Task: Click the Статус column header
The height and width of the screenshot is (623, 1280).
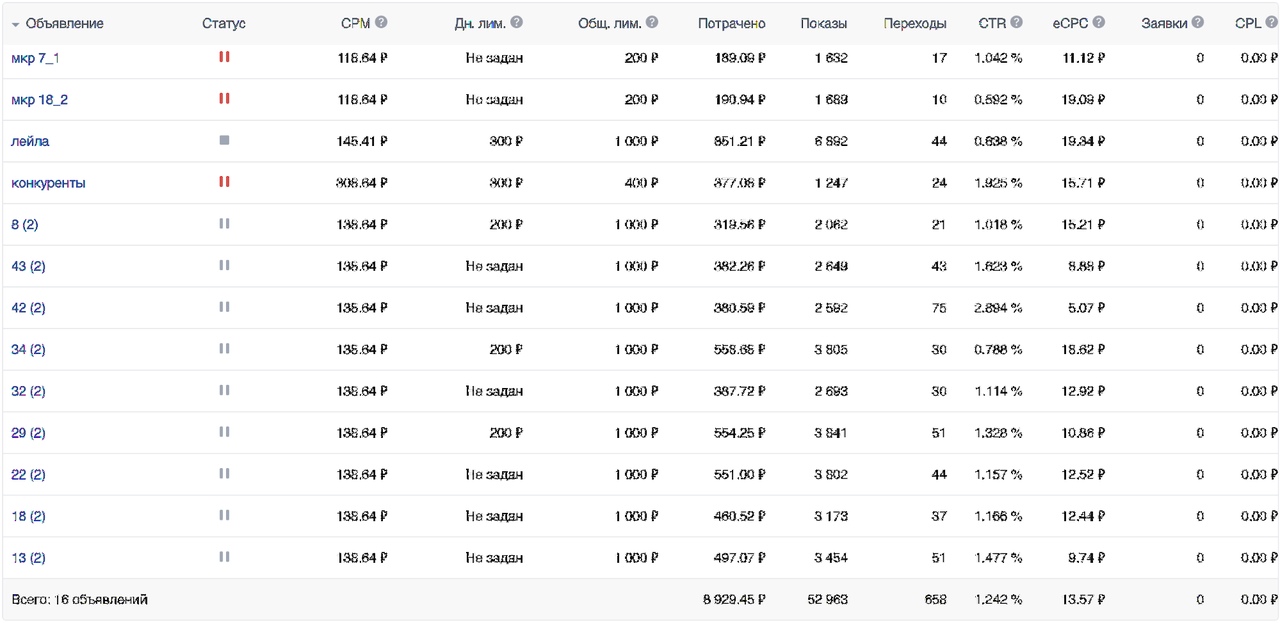Action: 224,23
